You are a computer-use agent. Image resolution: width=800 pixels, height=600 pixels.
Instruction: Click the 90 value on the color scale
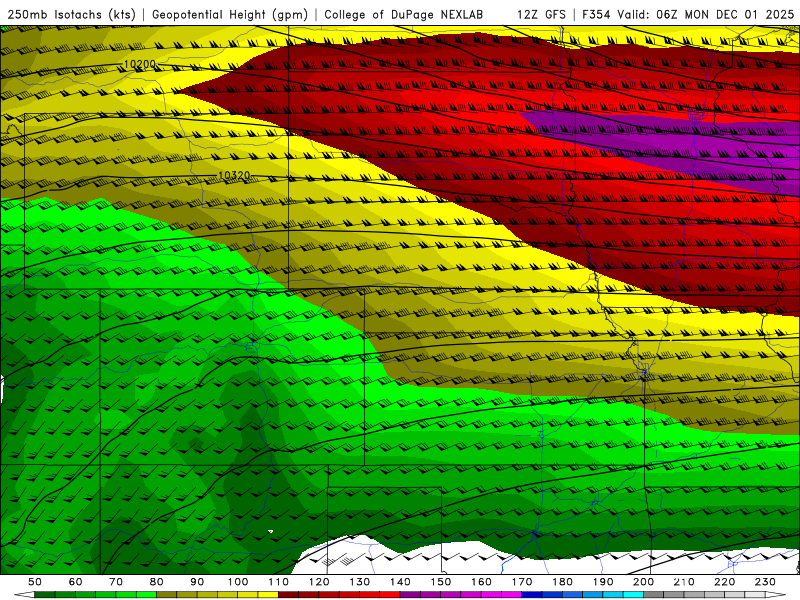tap(197, 582)
